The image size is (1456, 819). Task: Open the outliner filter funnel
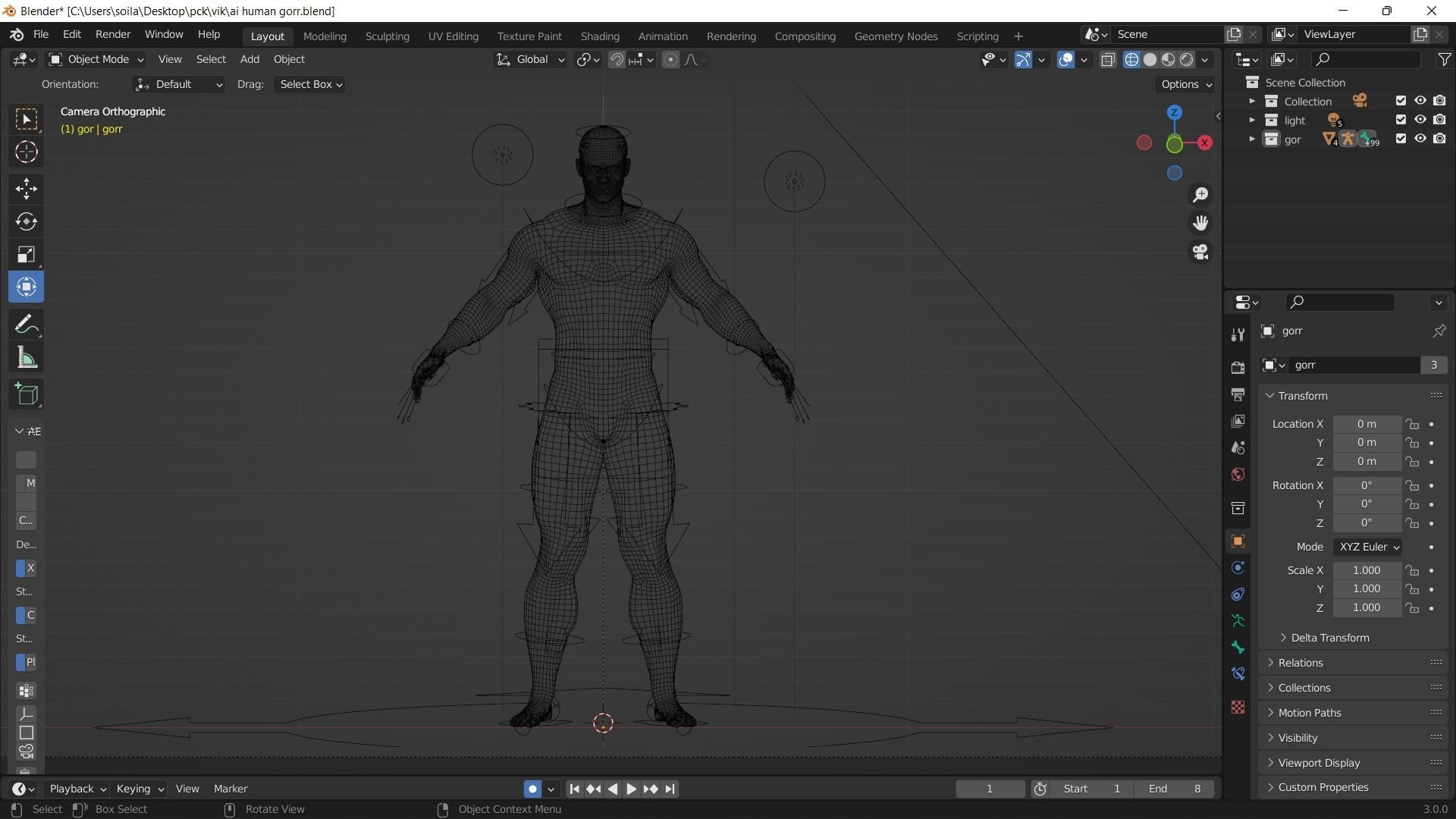[x=1444, y=59]
